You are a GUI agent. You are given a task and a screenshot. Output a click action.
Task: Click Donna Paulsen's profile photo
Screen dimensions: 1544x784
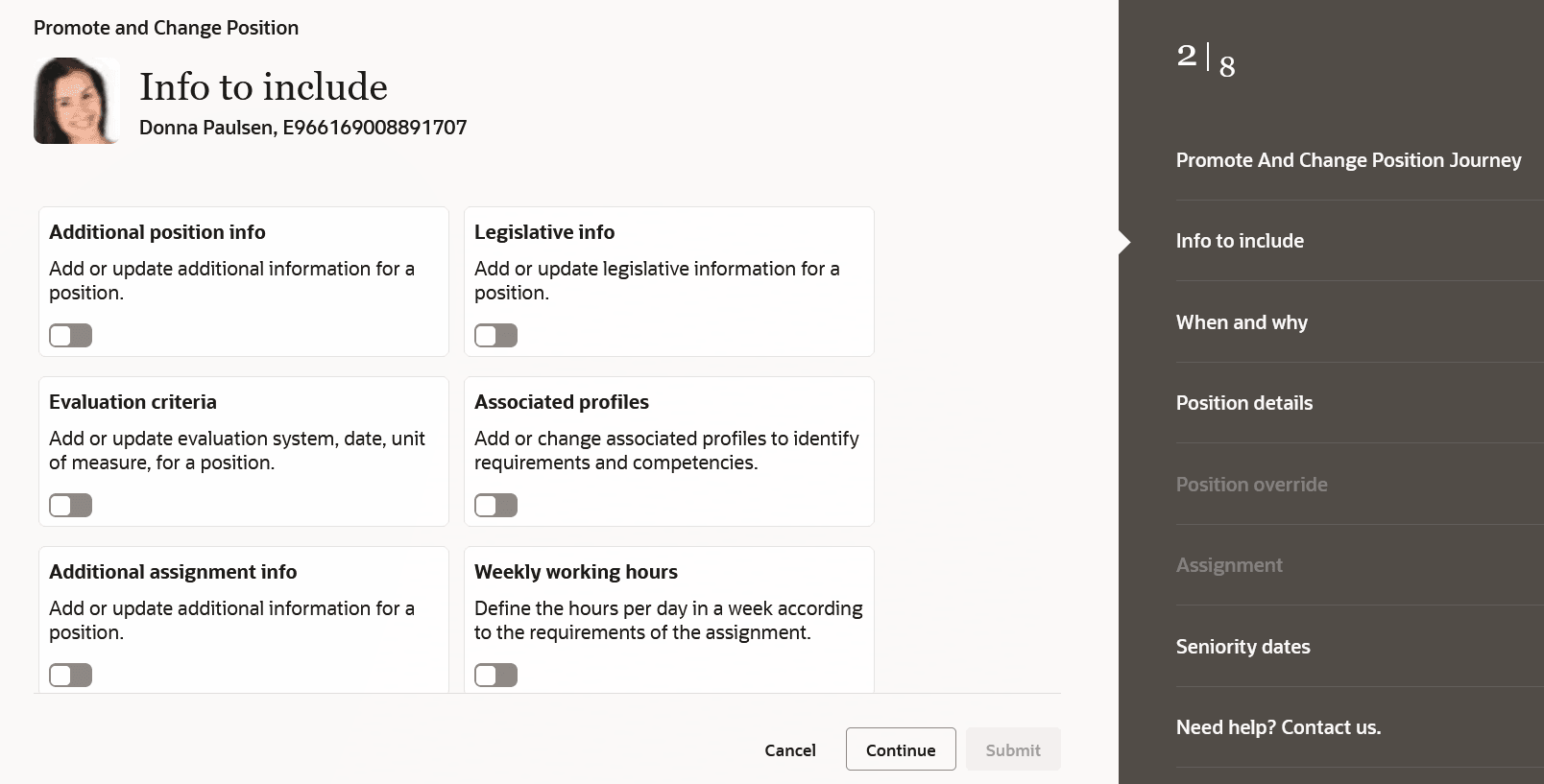(76, 101)
